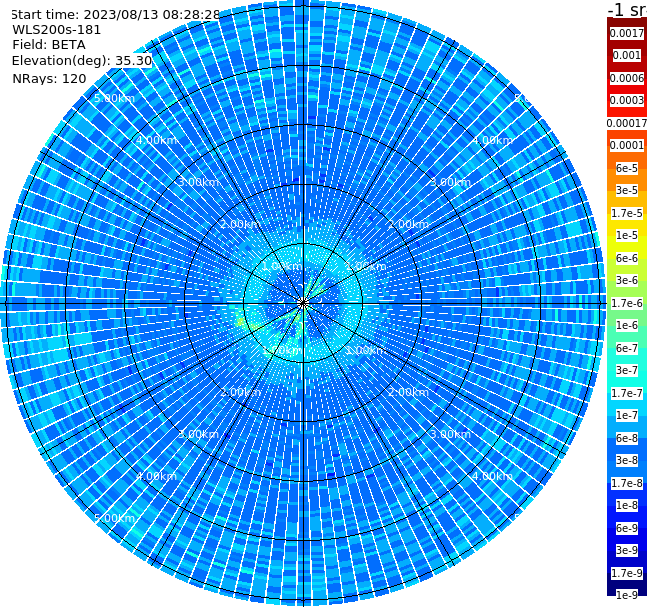Image resolution: width=647 pixels, height=607 pixels.
Task: Select the upper-right 2.00km range label
Action: click(408, 224)
